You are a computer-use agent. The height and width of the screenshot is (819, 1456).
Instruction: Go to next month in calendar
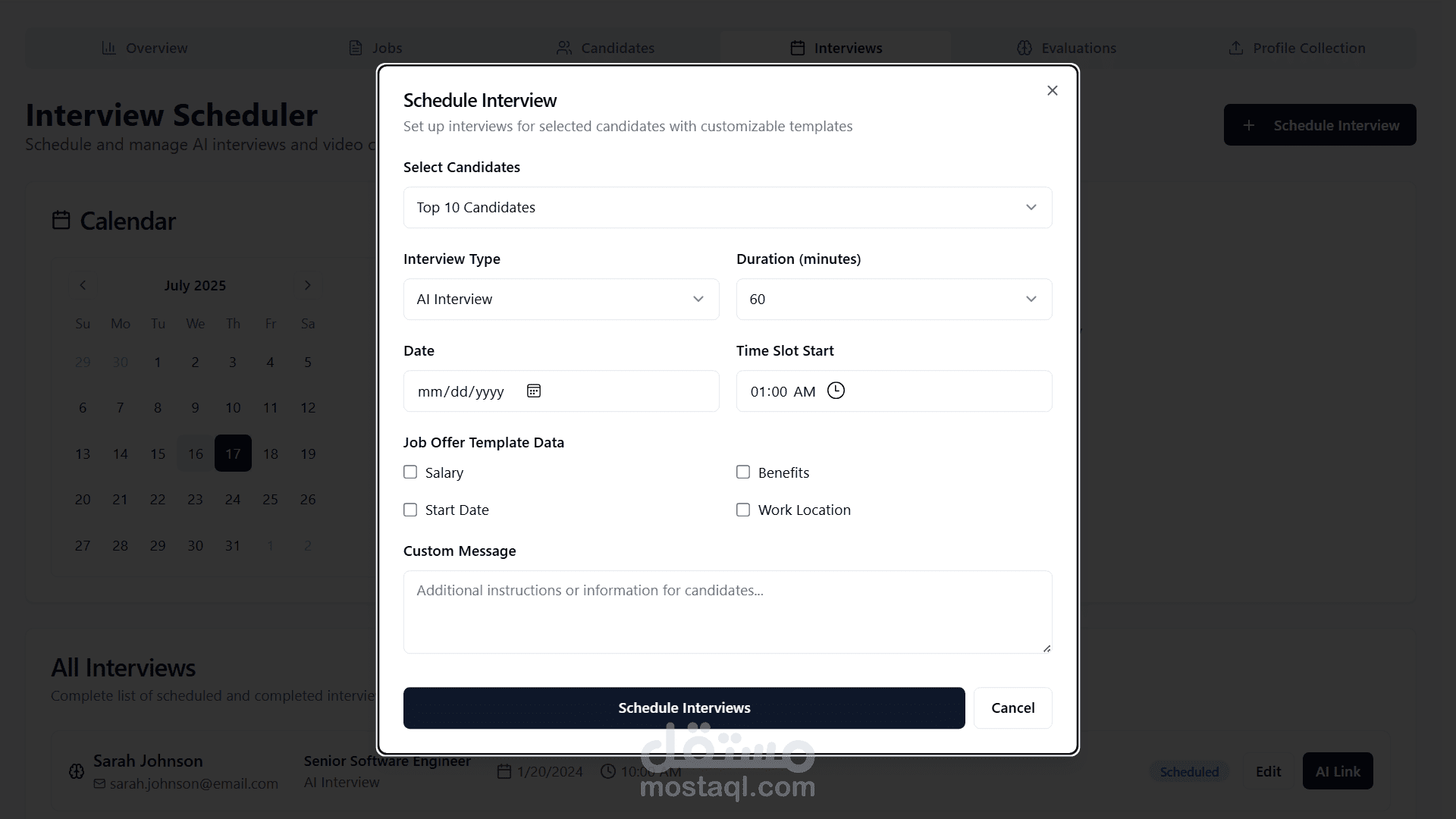[x=307, y=285]
